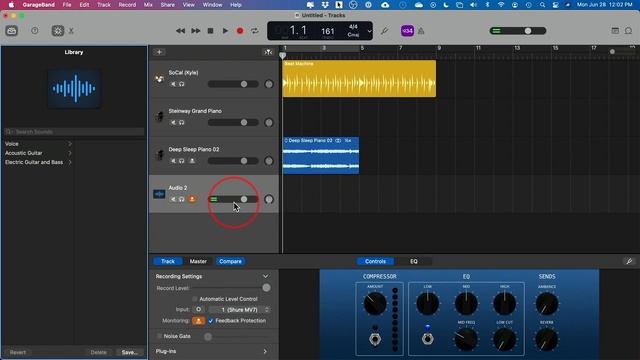This screenshot has width=640, height=360.
Task: Open Quick Help question mark button
Action: tap(35, 31)
